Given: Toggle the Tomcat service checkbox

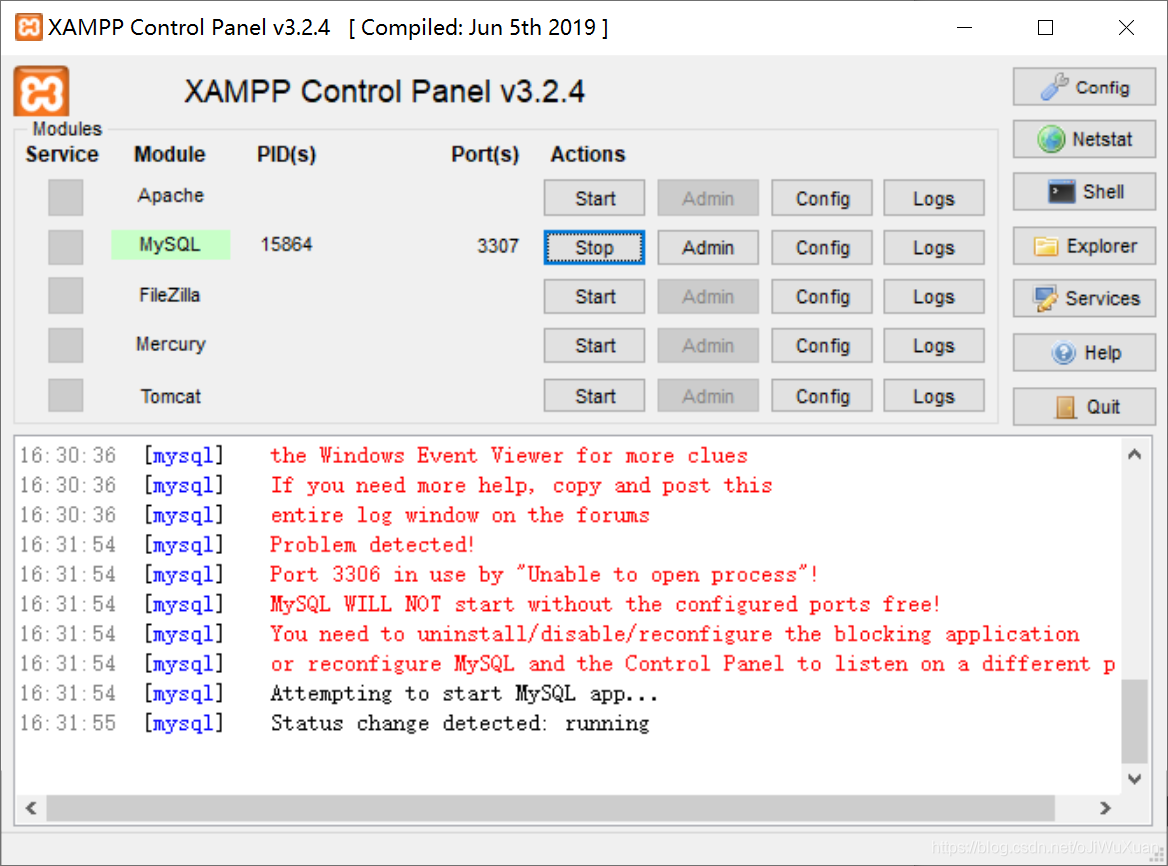Looking at the screenshot, I should click(66, 395).
